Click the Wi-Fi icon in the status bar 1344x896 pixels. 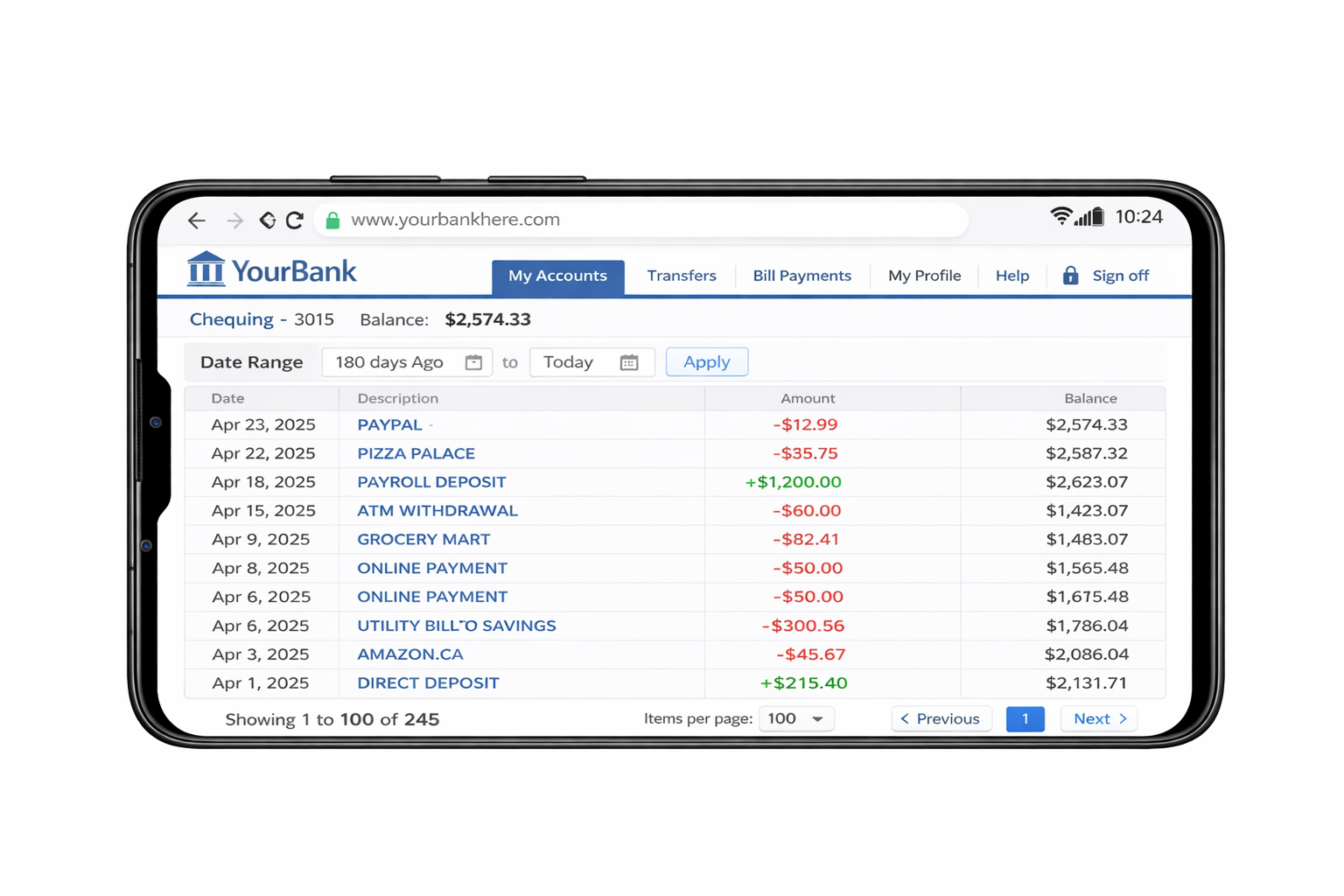coord(1061,216)
